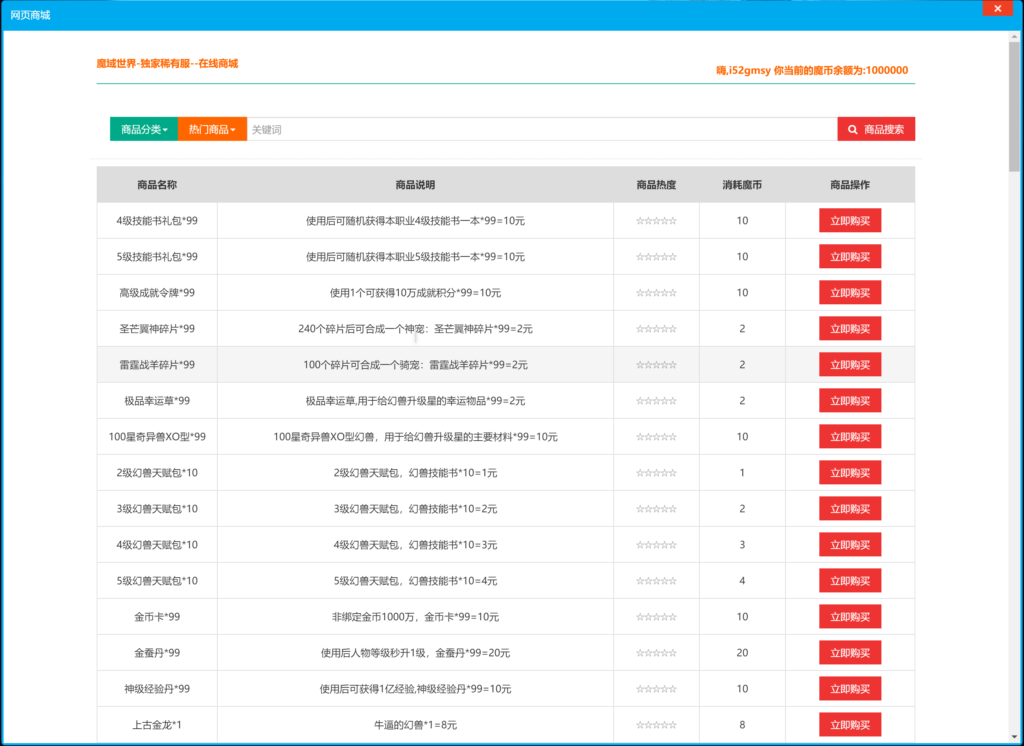The image size is (1024, 746).
Task: Select the 100星奇异兽XO型*99 name cell
Action: [x=157, y=436]
